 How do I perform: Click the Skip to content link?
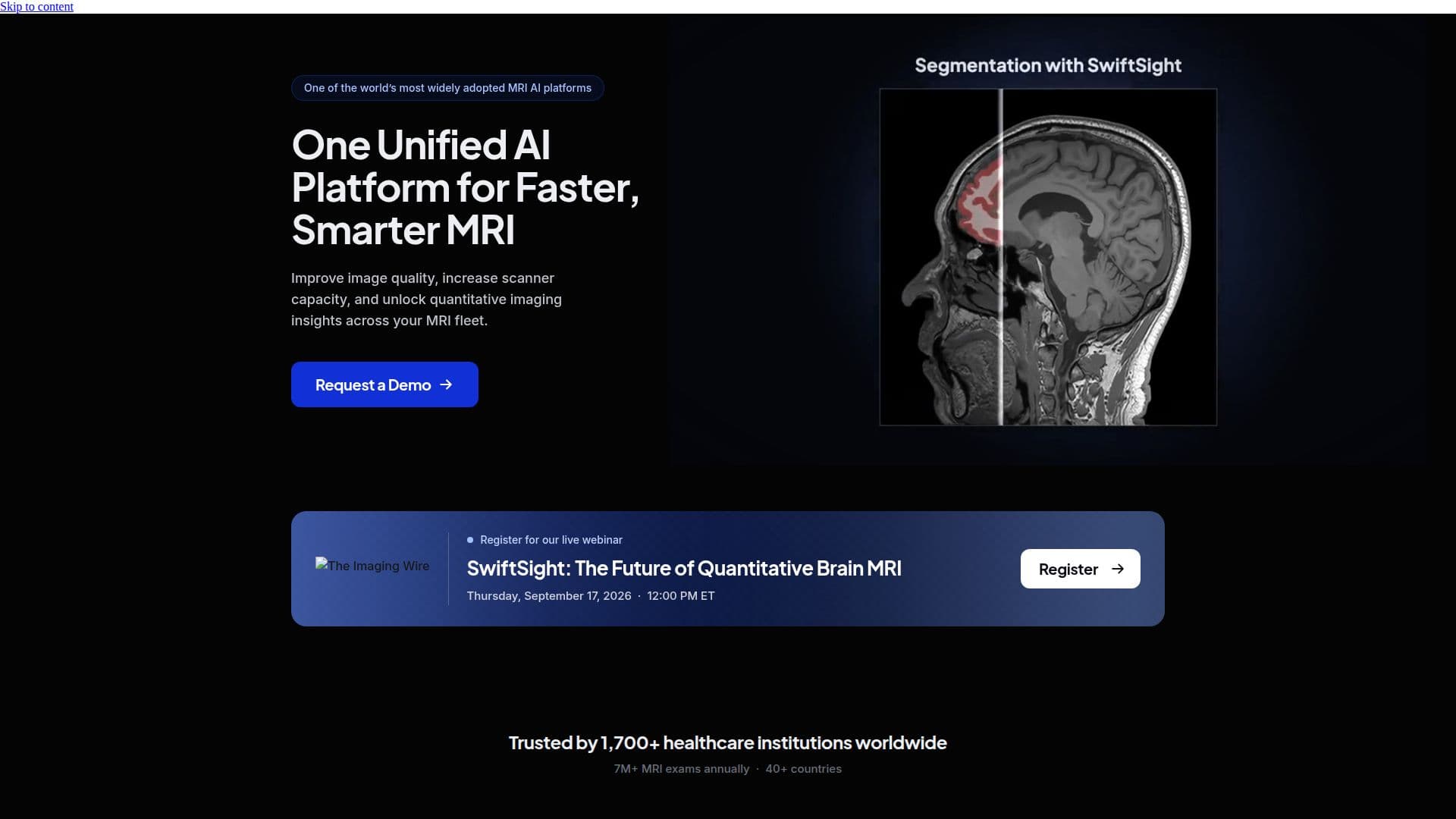coord(36,7)
